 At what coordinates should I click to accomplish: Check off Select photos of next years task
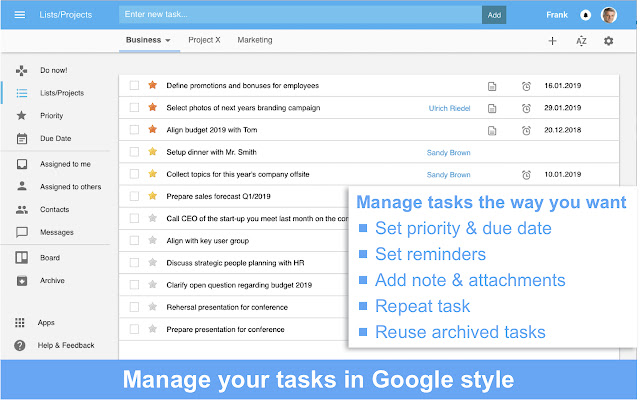click(x=134, y=107)
